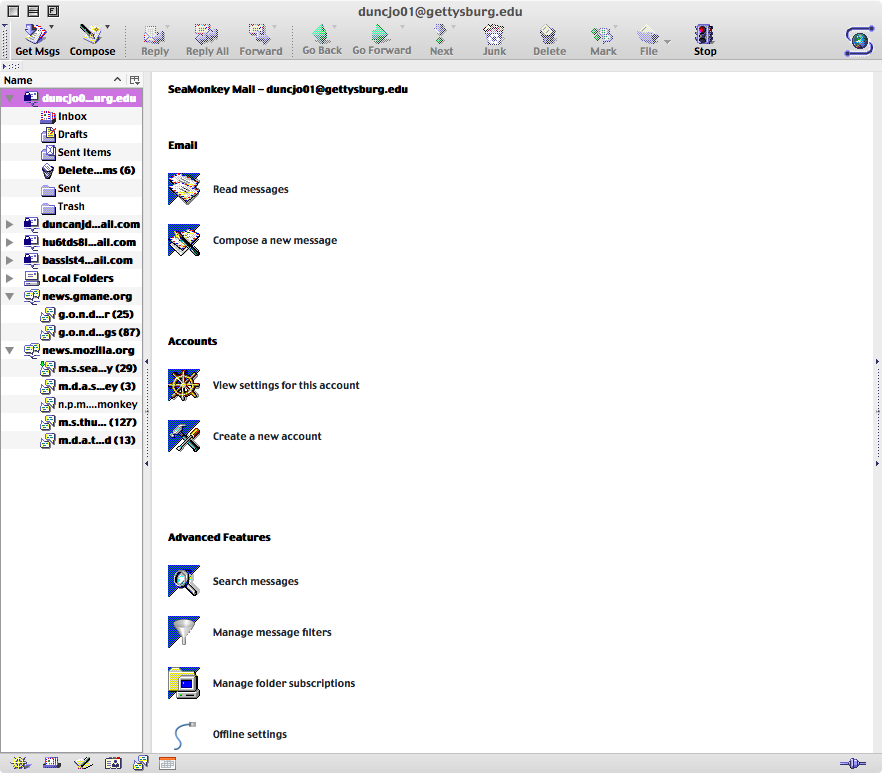Image resolution: width=882 pixels, height=773 pixels.
Task: Click View settings for this account
Action: coord(285,385)
